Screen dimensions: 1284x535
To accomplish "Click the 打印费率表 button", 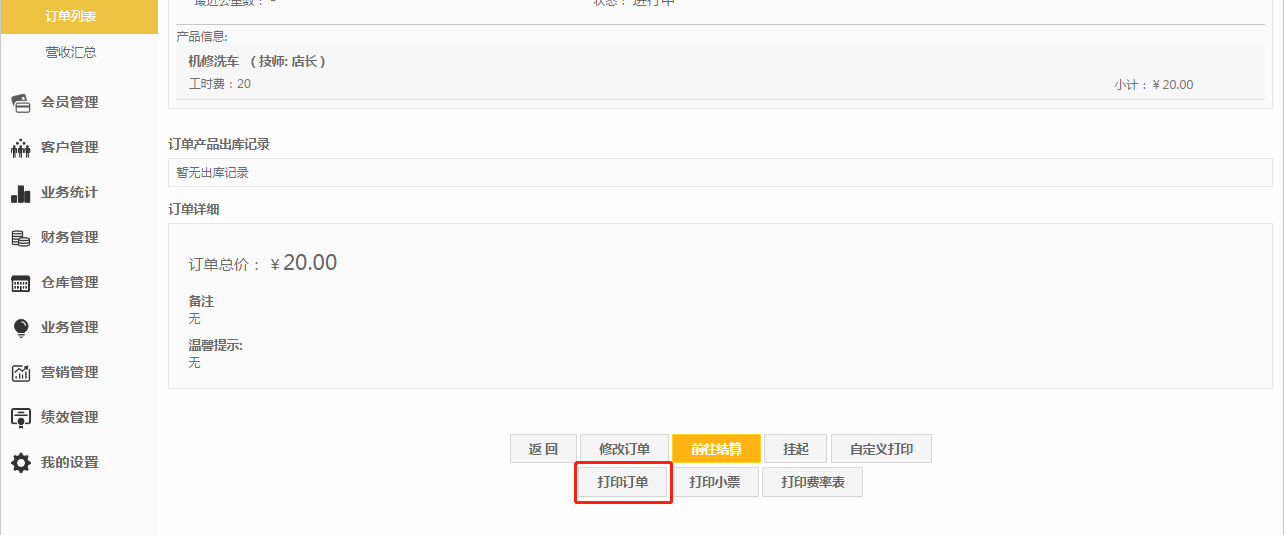I will click(x=812, y=482).
